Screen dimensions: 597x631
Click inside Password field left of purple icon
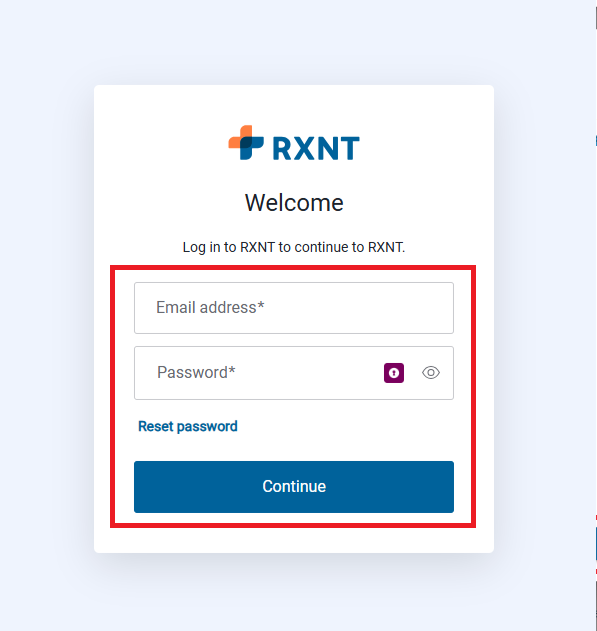point(308,373)
